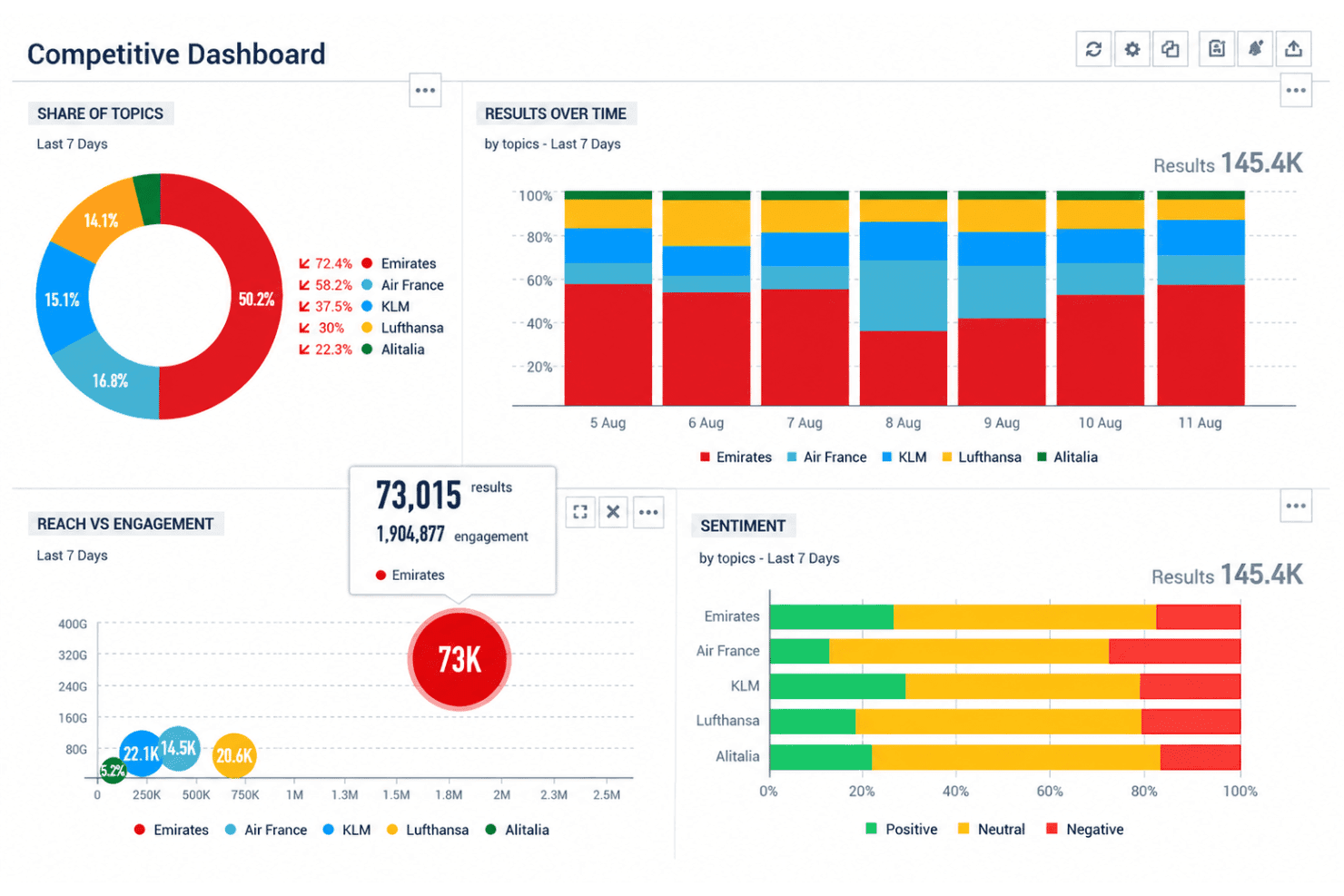Select the 14.1% donut segment
This screenshot has width=1344, height=896.
coord(101,221)
